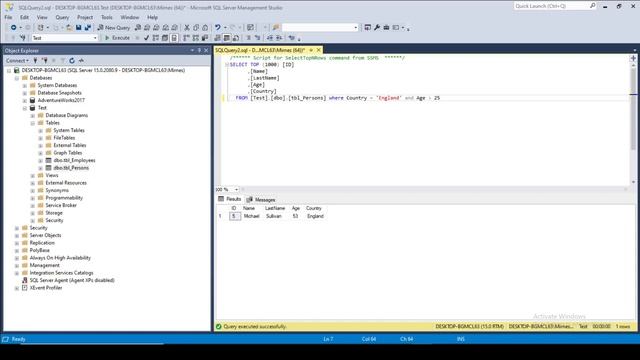Open the File menu

(x=8, y=17)
